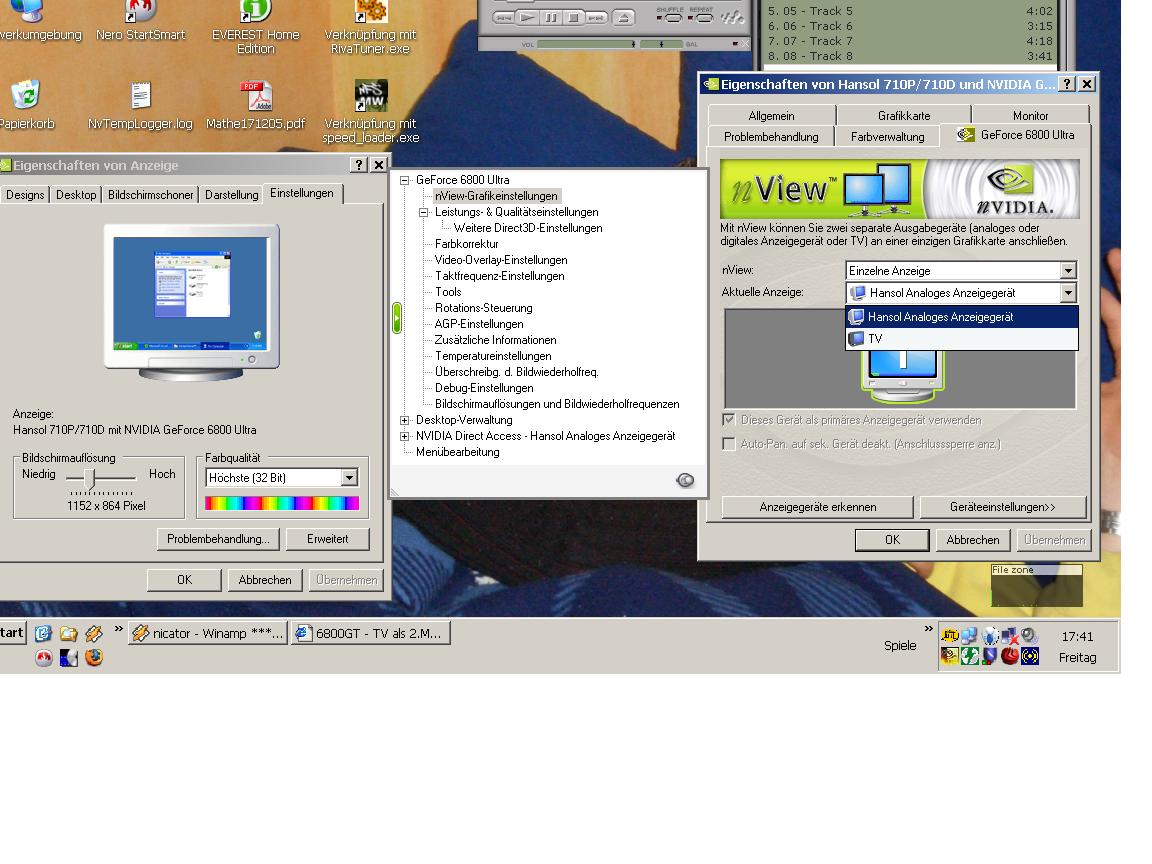Click help button in Eigenschaften von Anzeige

(359, 165)
